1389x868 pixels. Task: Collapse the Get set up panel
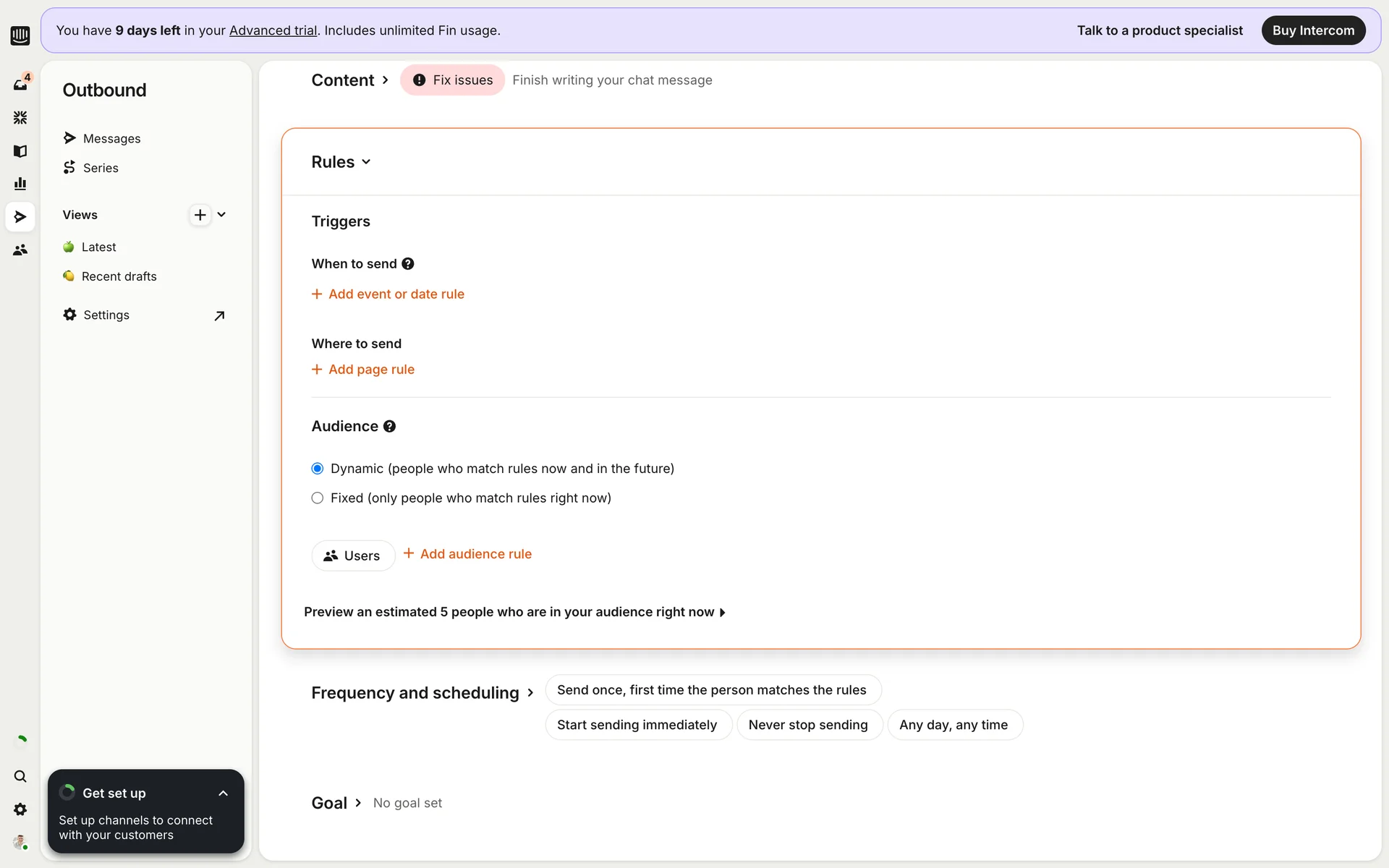tap(223, 793)
